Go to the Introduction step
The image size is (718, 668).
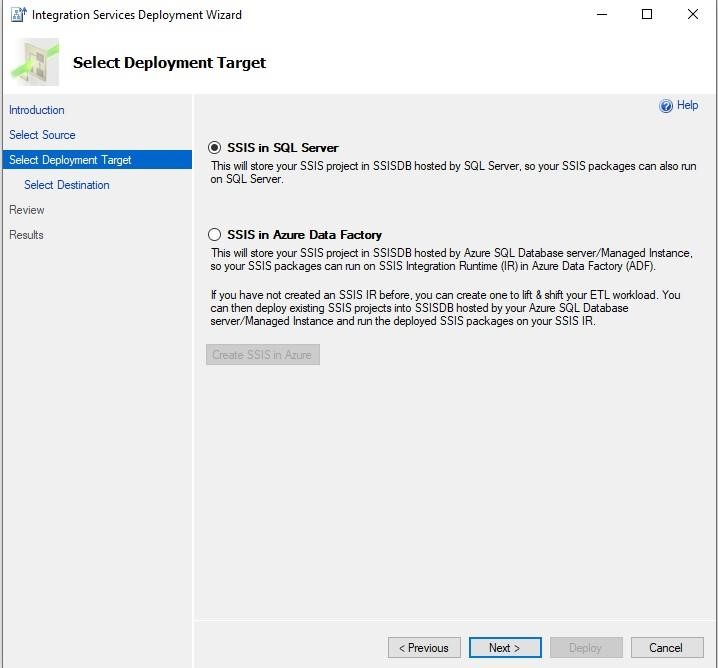tap(37, 110)
